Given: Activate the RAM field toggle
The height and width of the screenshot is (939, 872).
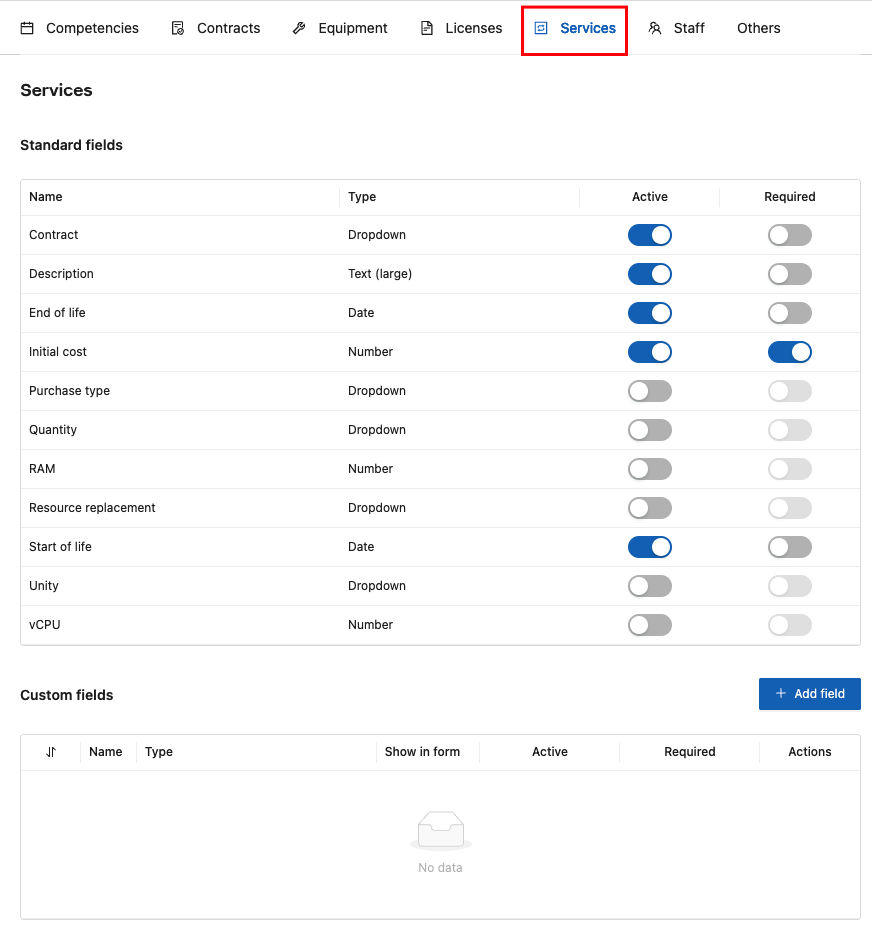Looking at the screenshot, I should tap(649, 469).
